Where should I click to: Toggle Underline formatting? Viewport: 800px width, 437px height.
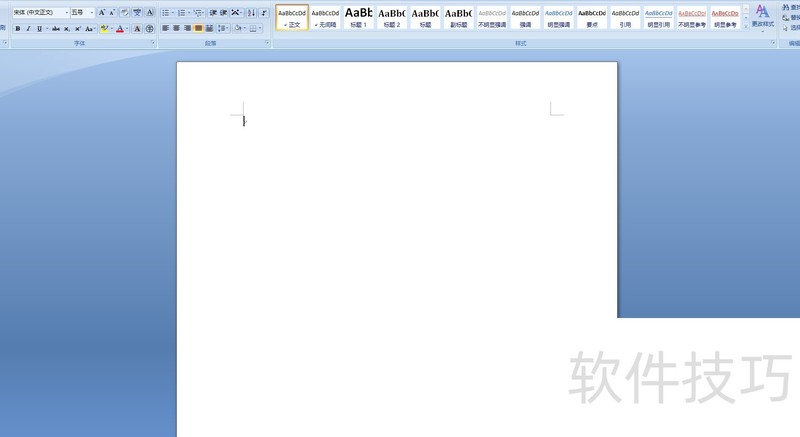point(39,29)
